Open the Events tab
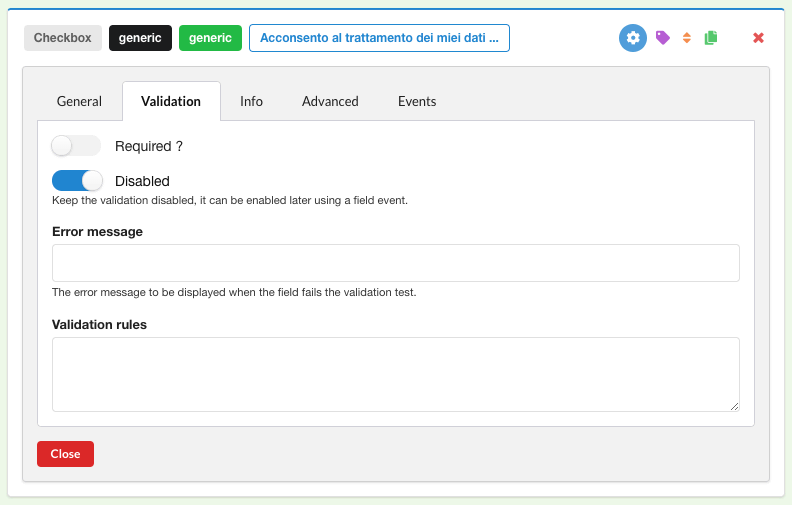The width and height of the screenshot is (792, 505). pos(417,101)
